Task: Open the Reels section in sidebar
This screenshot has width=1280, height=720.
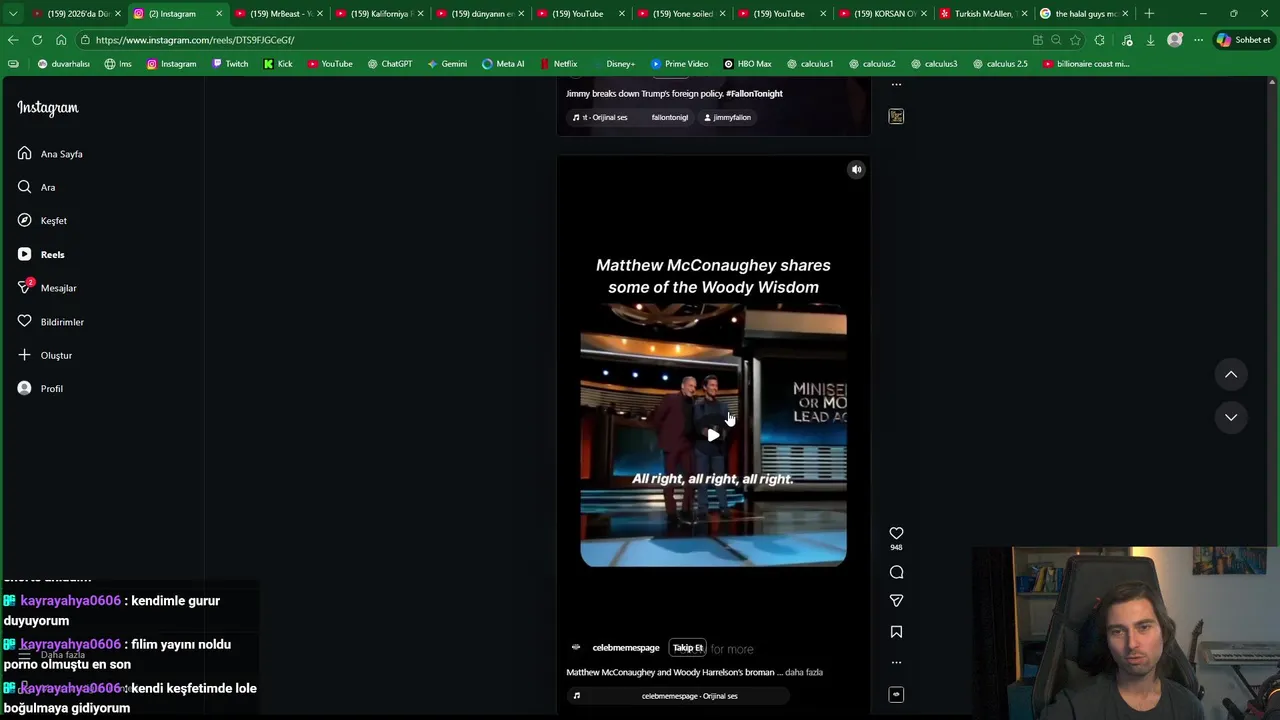Action: (x=41, y=254)
